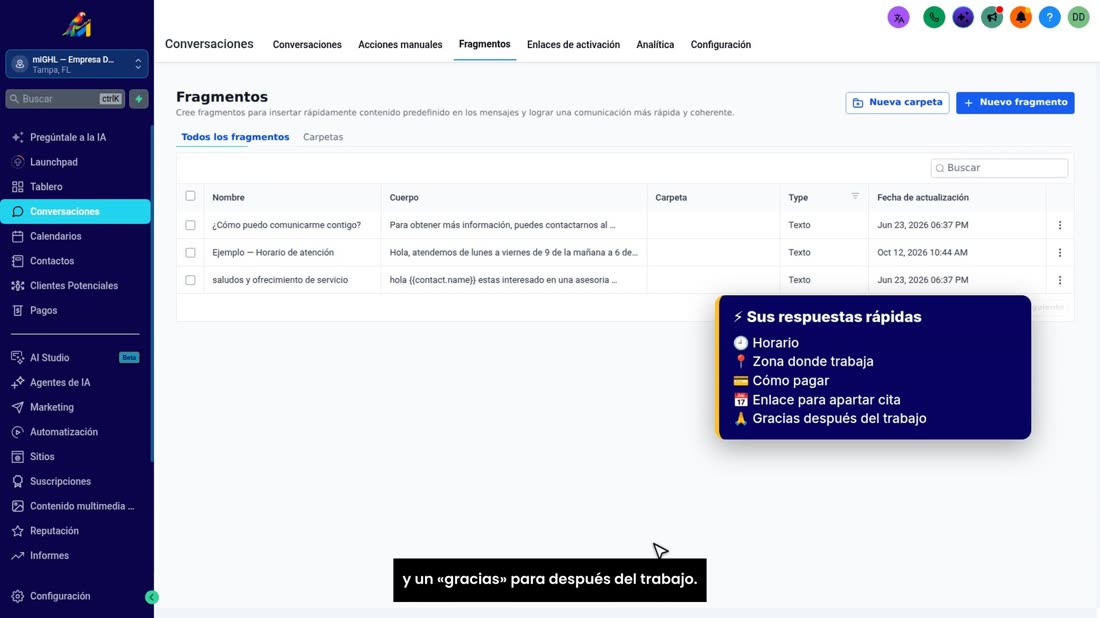Switch to Carpetas subtab

(x=323, y=137)
